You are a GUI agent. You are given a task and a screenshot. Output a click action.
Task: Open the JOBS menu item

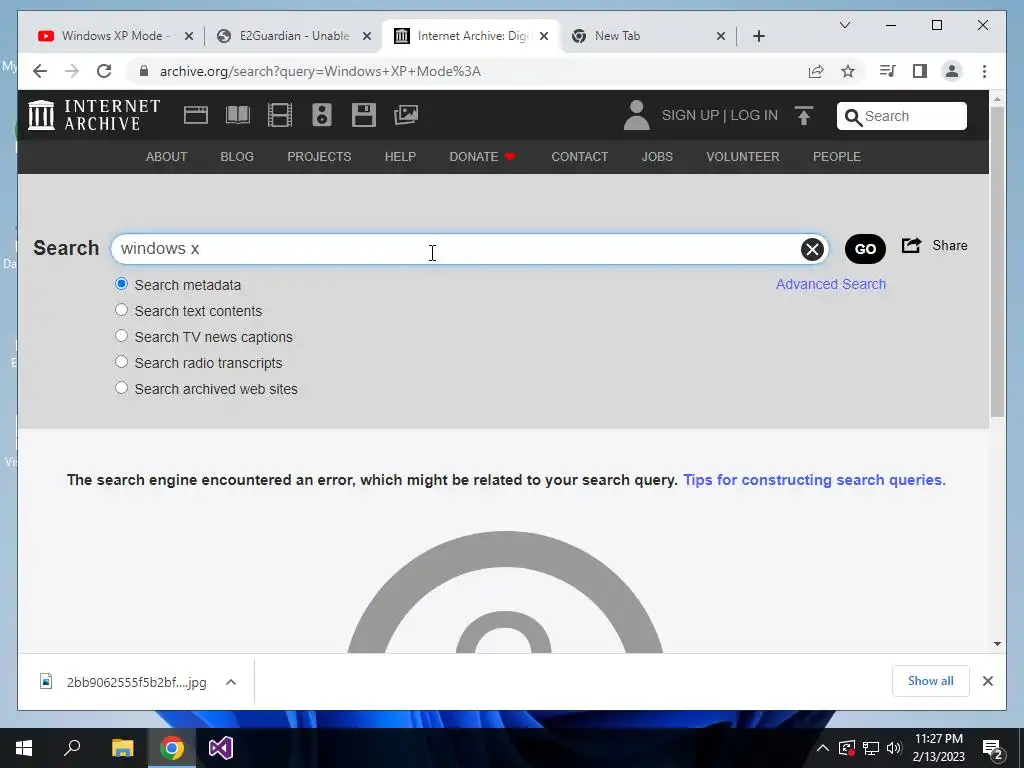(x=657, y=157)
